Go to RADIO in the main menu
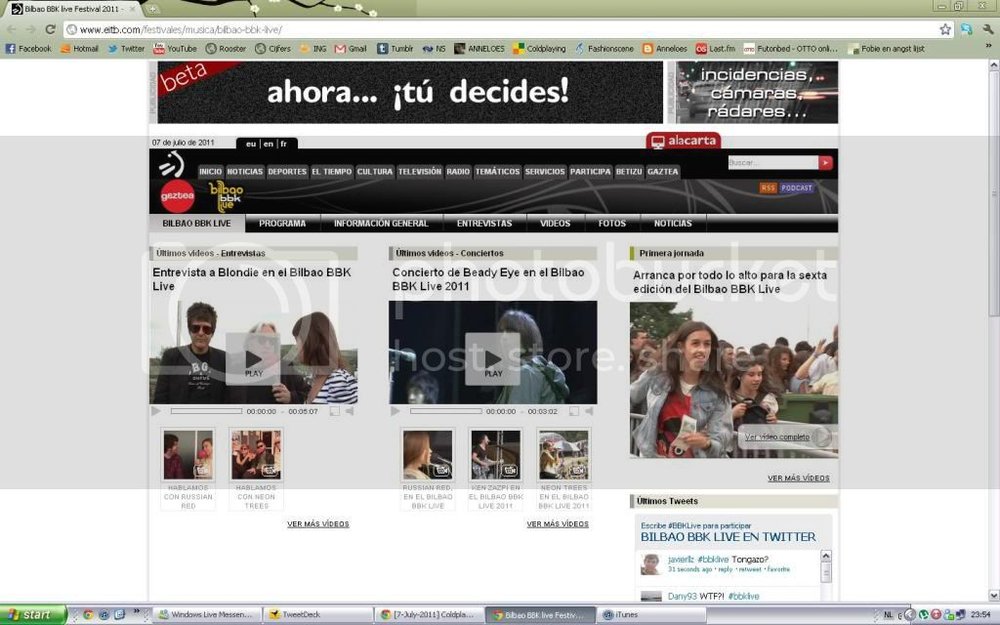This screenshot has width=1000, height=625. (x=458, y=172)
